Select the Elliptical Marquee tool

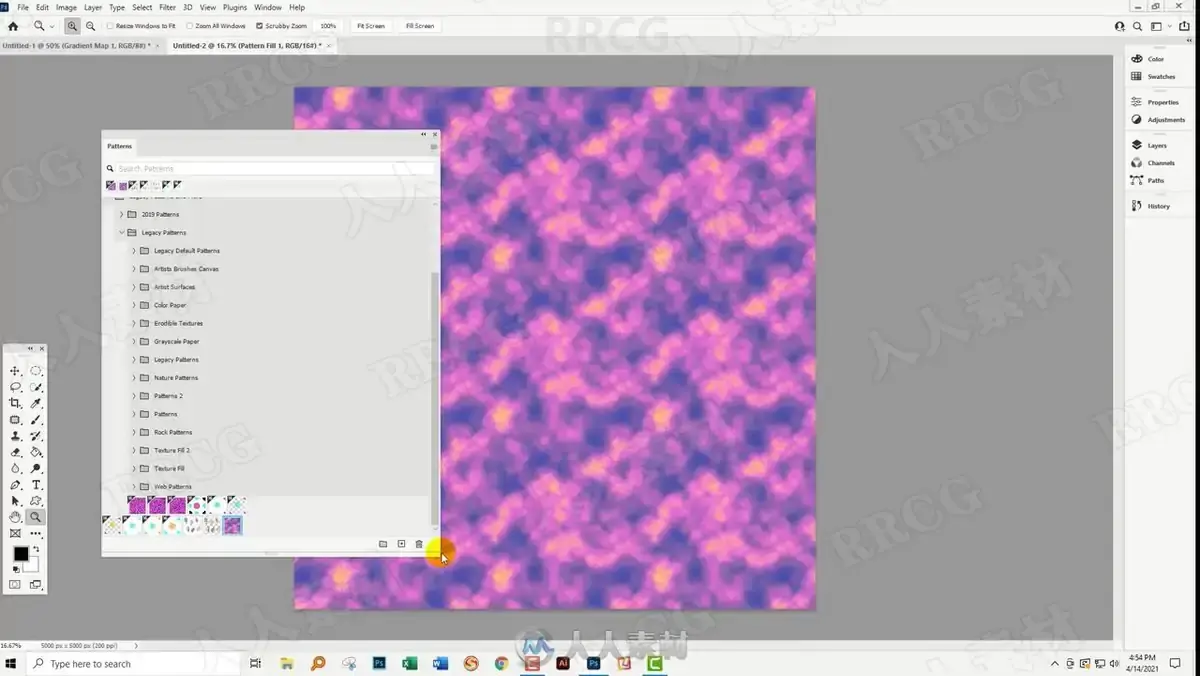pyautogui.click(x=36, y=371)
